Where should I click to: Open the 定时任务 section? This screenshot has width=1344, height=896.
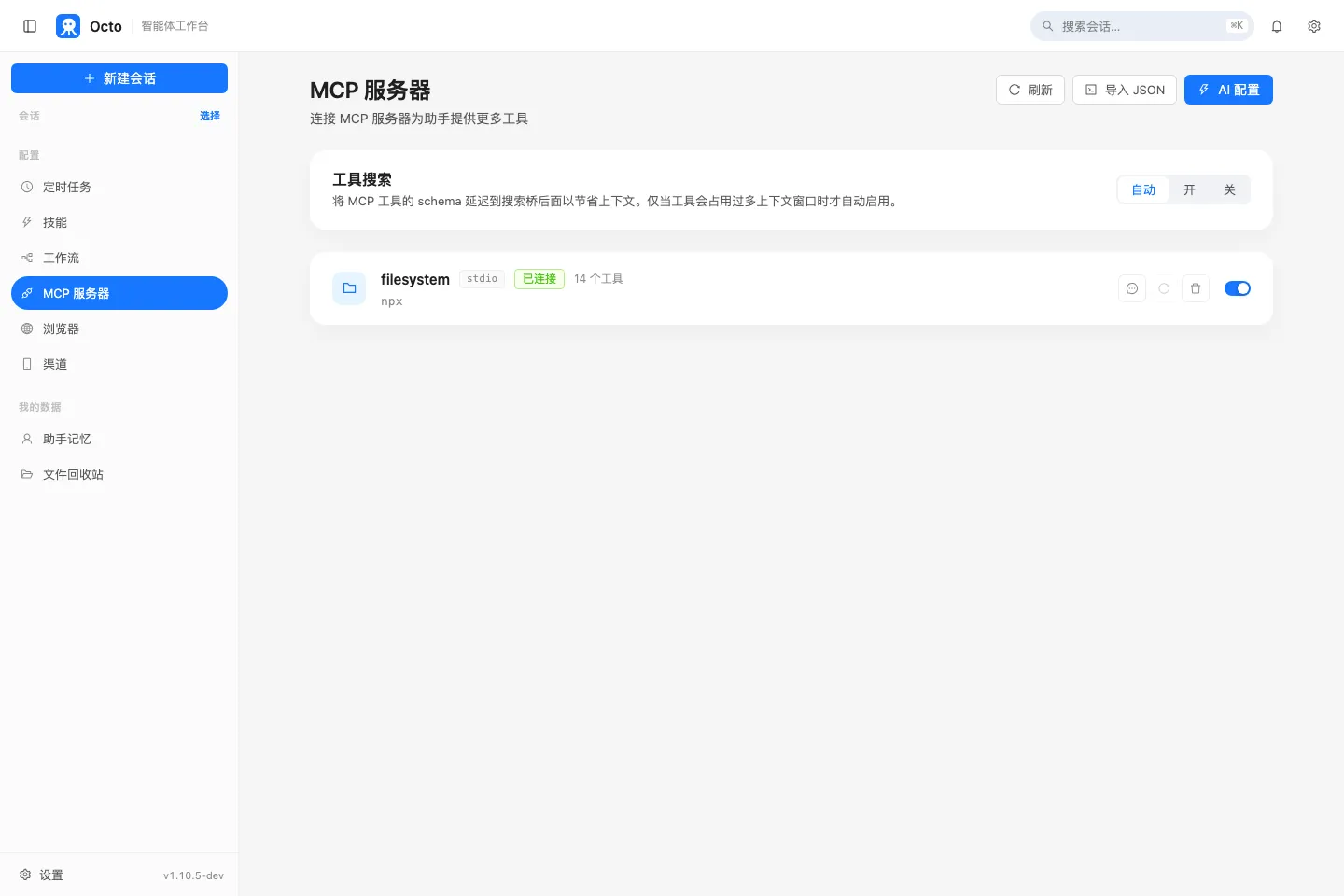pyautogui.click(x=119, y=187)
